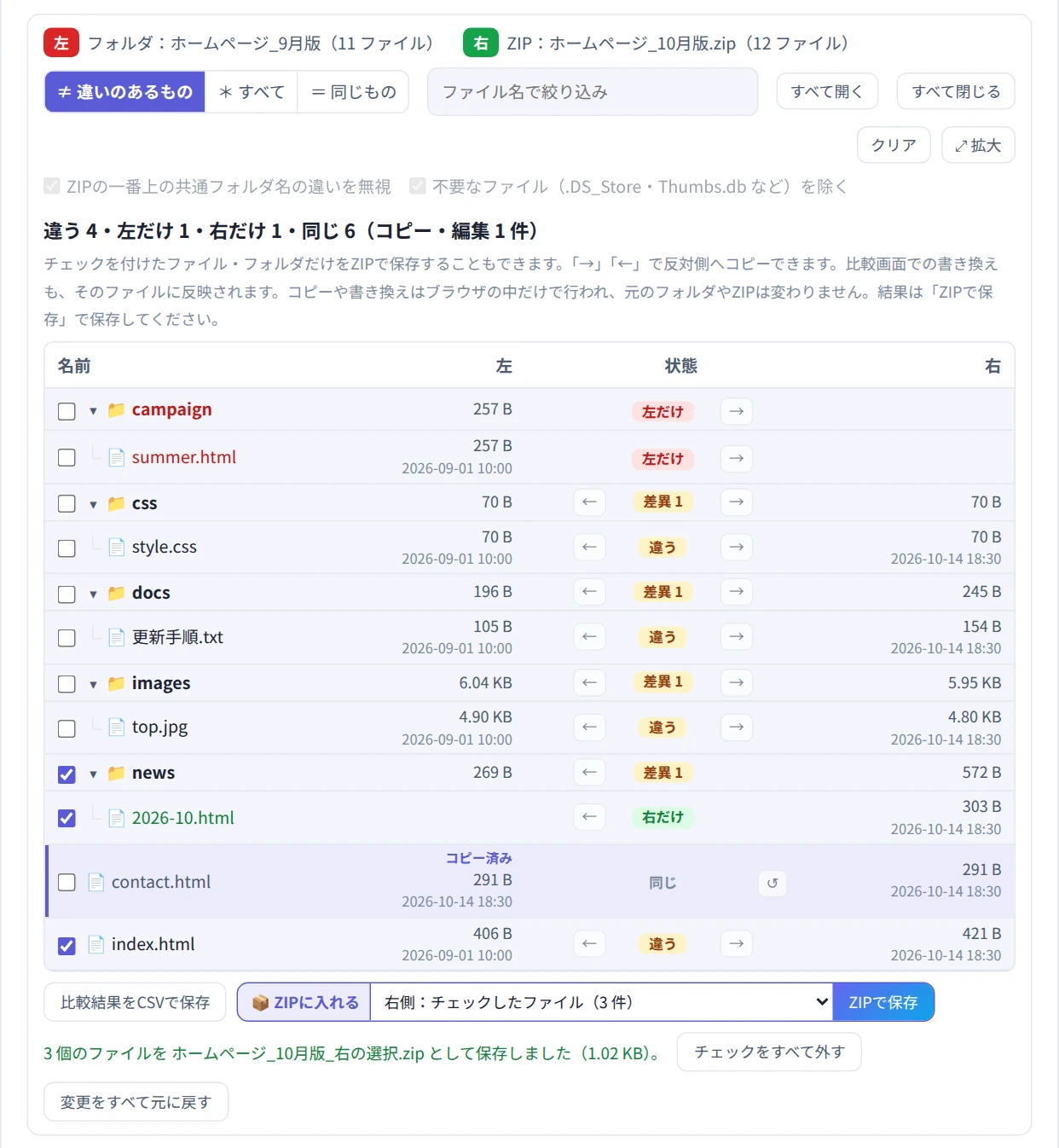Check the 更新手順.txt checkbox
The width and height of the screenshot is (1059, 1148).
tap(67, 638)
